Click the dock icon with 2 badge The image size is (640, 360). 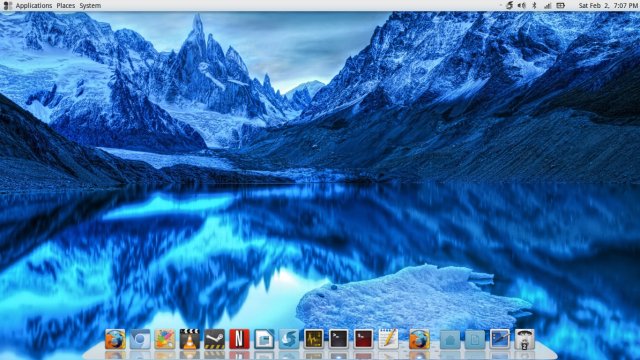coord(524,339)
